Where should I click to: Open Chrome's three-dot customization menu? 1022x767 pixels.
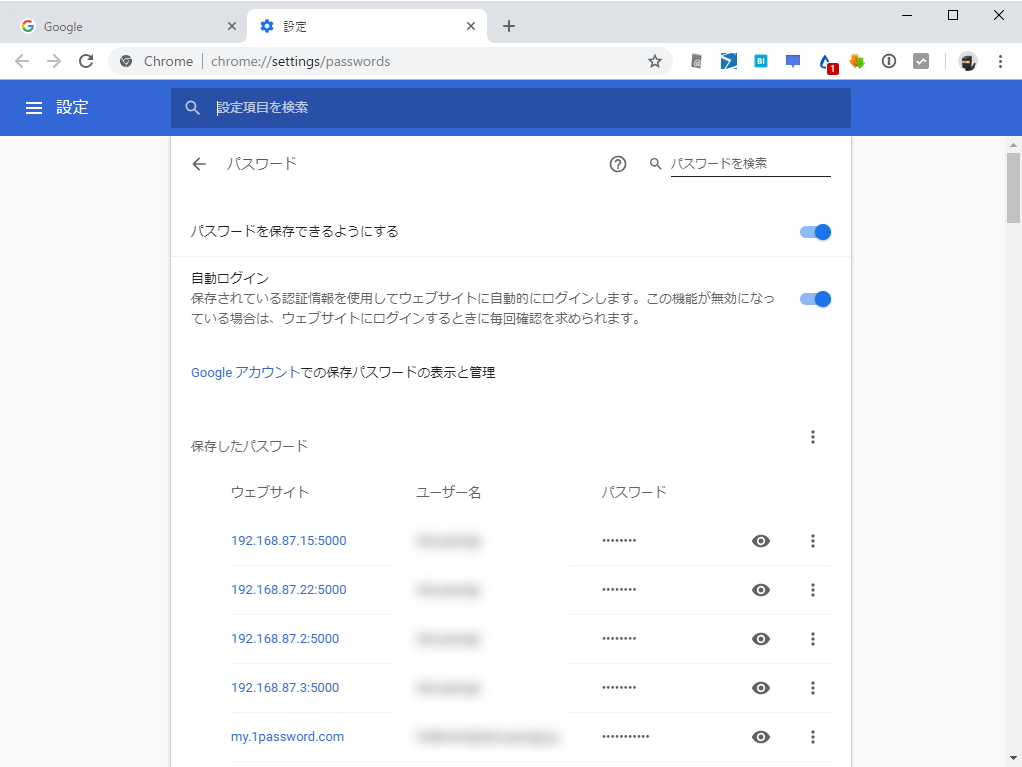(1001, 61)
